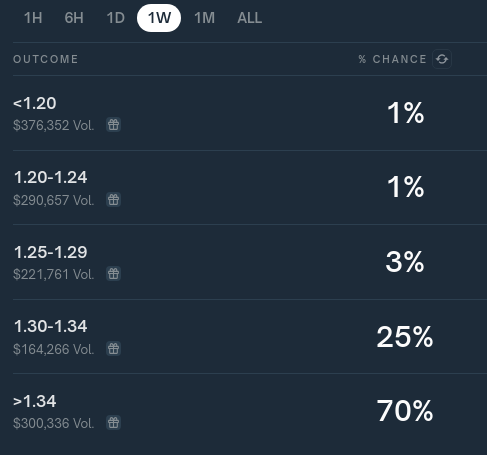Image resolution: width=487 pixels, height=455 pixels.
Task: Click the gift icon next to $290,657 Vol.
Action: click(x=113, y=200)
